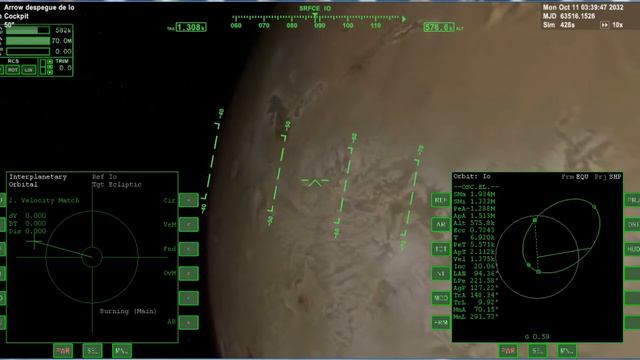Select the VeM velocity match MFD button
Viewport: 640px width, 360px height.
[x=189, y=224]
